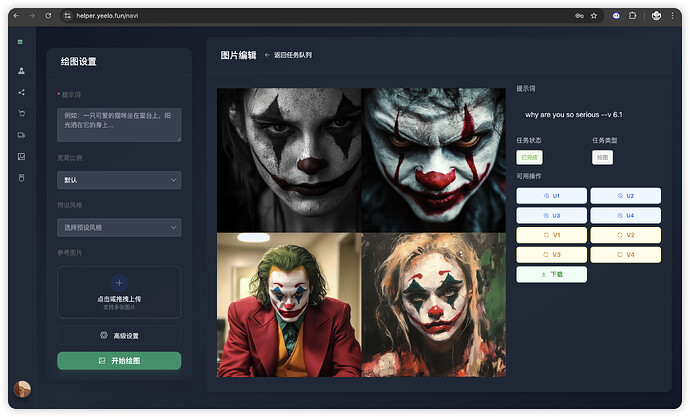The image size is (690, 417).
Task: Go back with the browser back arrow
Action: coord(16,16)
